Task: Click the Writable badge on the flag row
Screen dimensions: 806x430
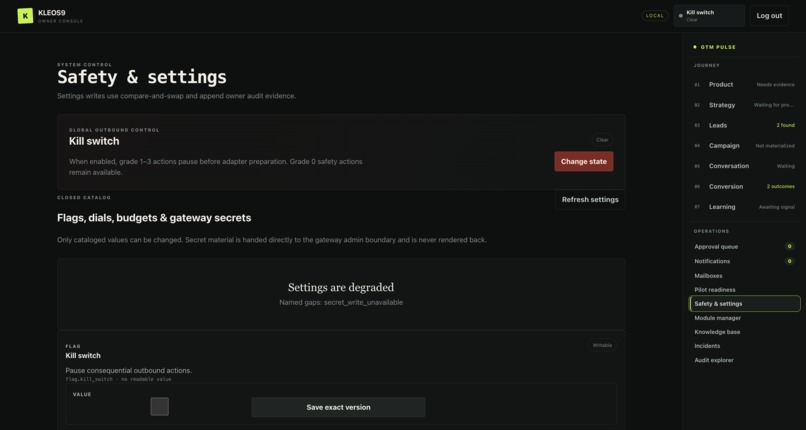Action: [602, 345]
